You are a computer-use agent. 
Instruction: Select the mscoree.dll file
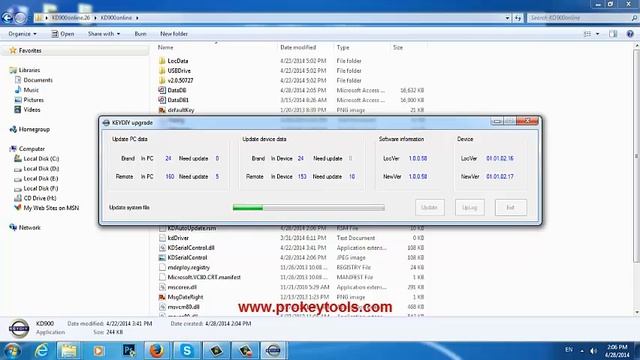[x=182, y=287]
